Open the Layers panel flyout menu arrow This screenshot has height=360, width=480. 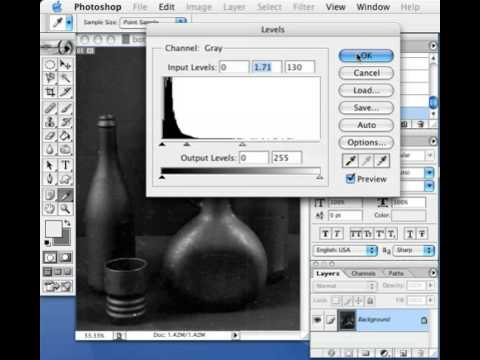click(x=433, y=273)
